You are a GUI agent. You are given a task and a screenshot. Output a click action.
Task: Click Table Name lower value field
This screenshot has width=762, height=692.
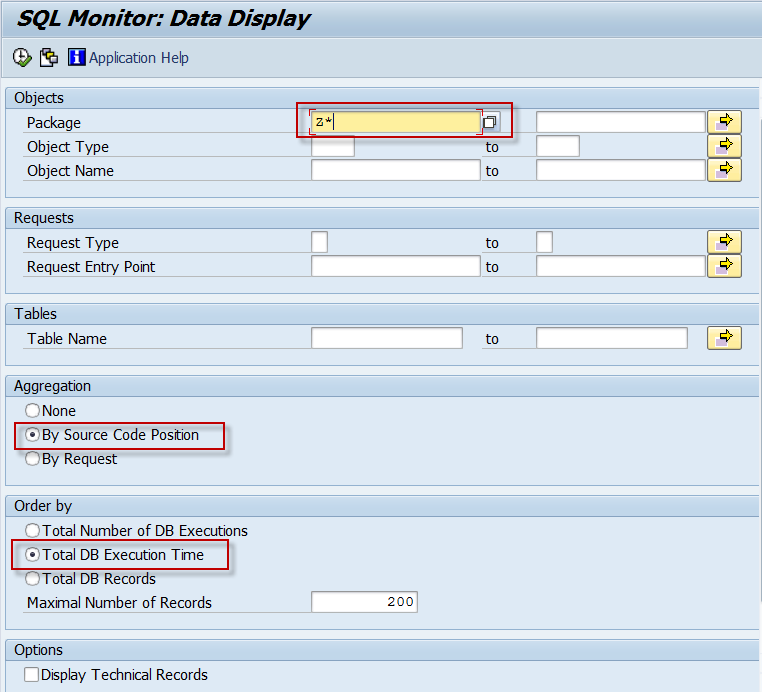(x=387, y=338)
